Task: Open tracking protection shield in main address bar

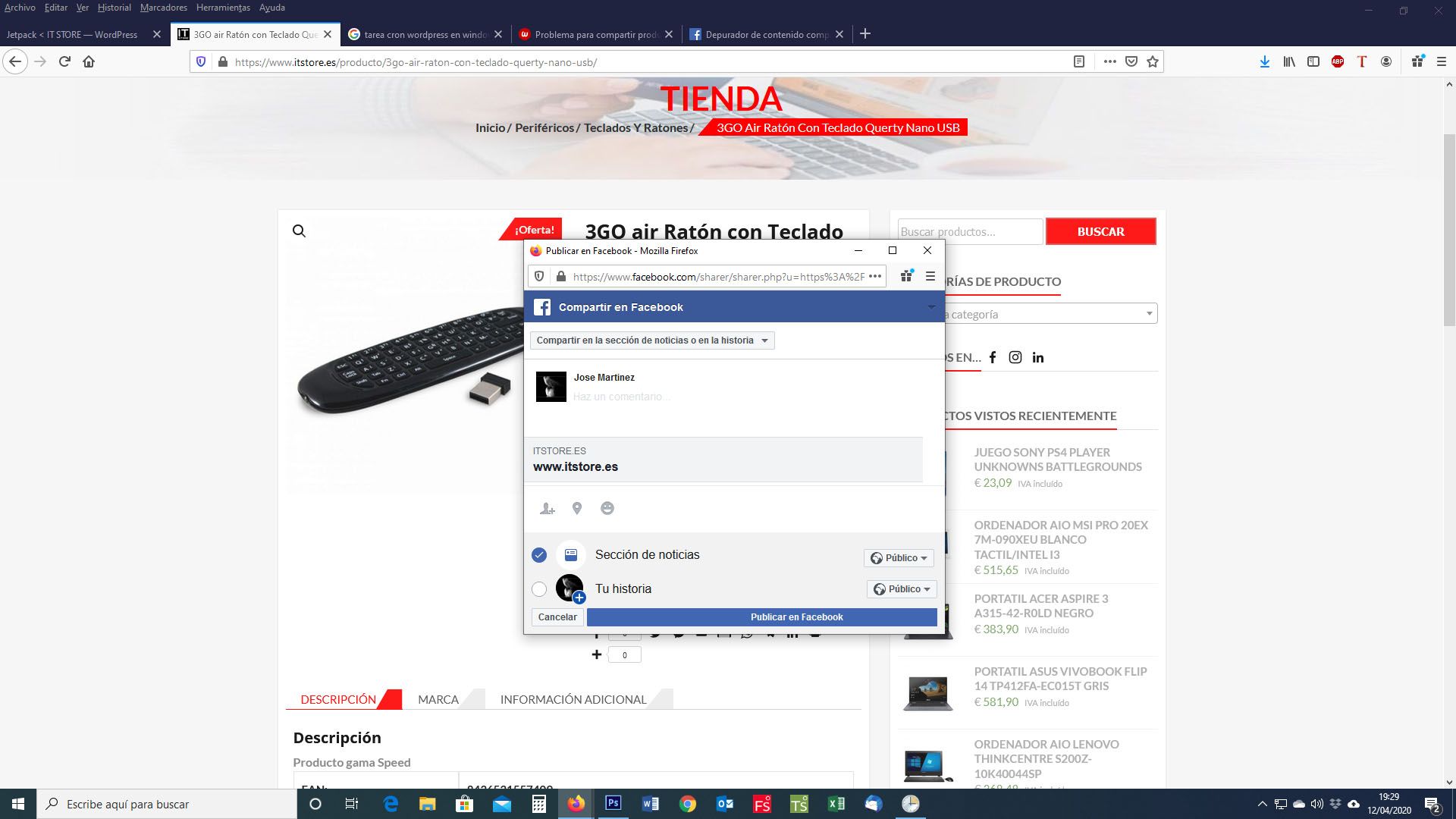Action: tap(201, 61)
